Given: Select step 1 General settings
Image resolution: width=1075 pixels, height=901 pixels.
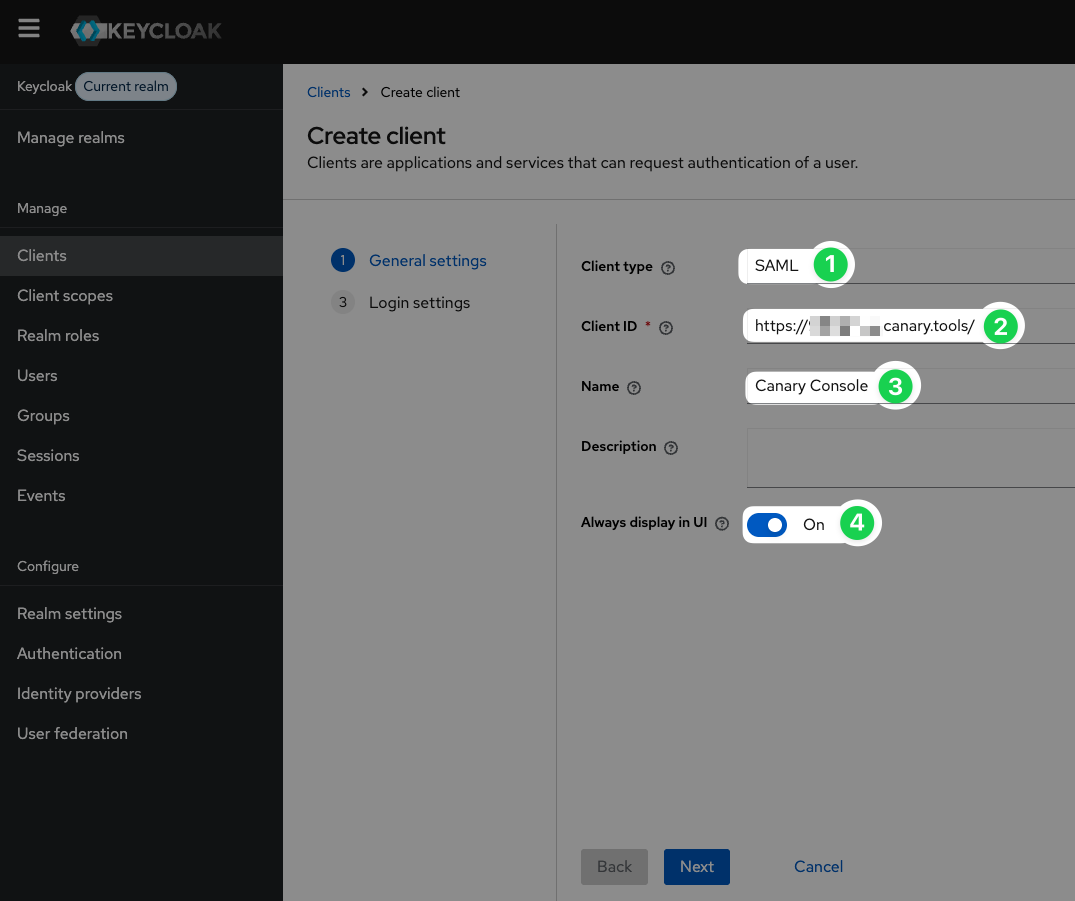Looking at the screenshot, I should [409, 261].
